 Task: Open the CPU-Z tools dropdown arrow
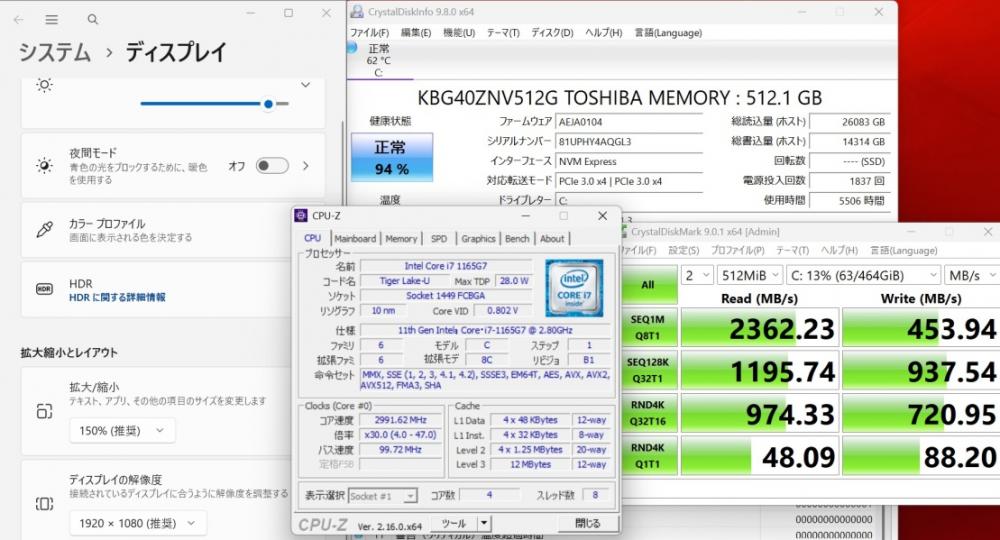[484, 523]
